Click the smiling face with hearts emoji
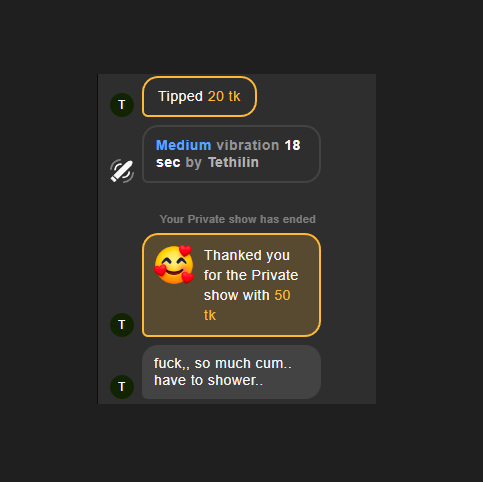This screenshot has height=482, width=483. point(174,265)
